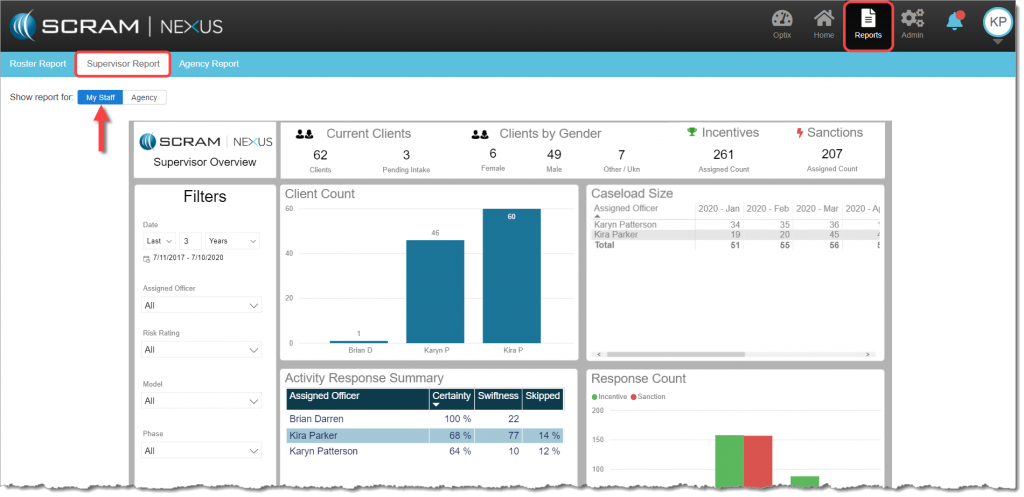Click the date number field showing 3
Image resolution: width=1024 pixels, height=497 pixels.
[190, 241]
